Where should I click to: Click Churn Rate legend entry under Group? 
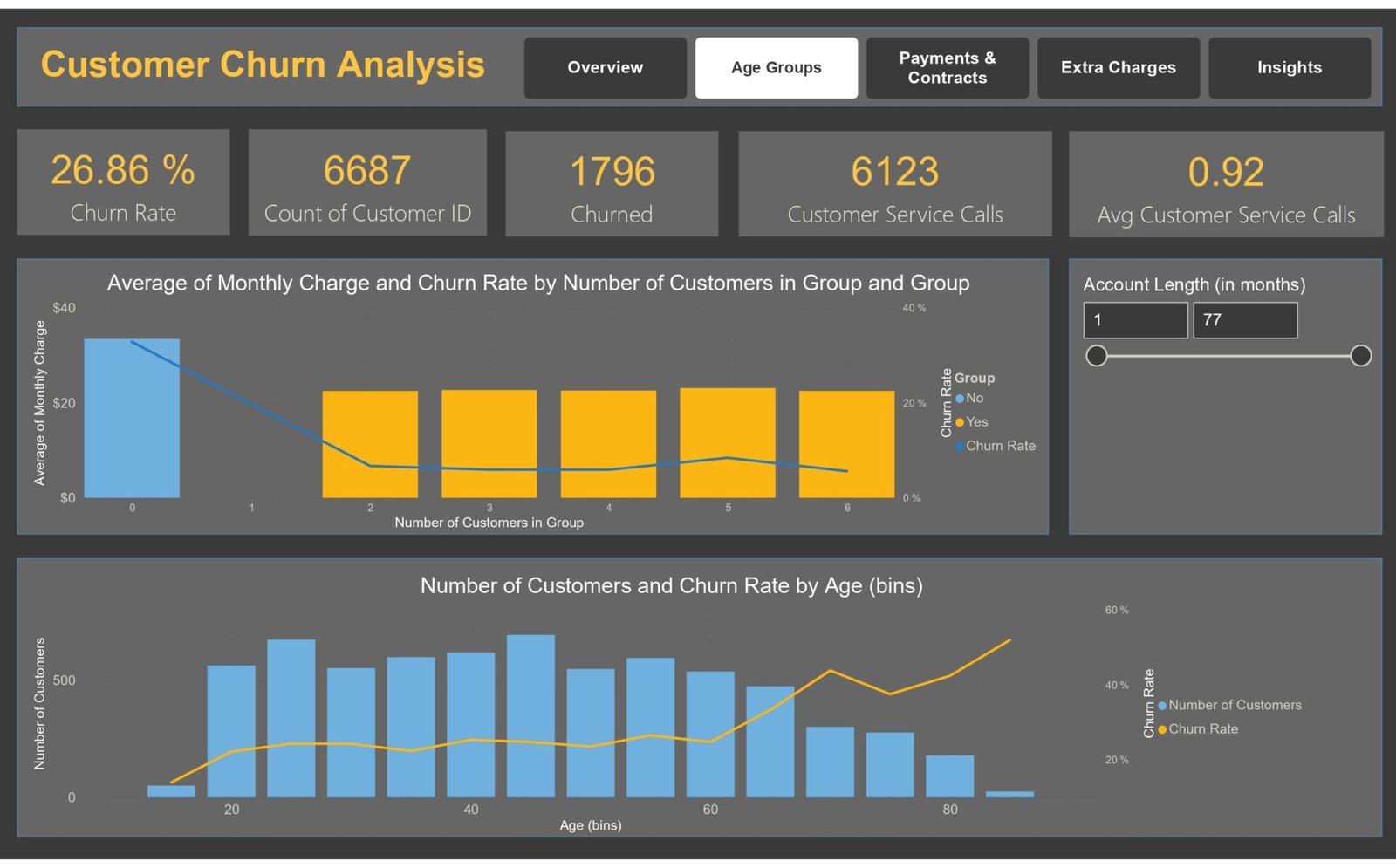[x=1000, y=446]
